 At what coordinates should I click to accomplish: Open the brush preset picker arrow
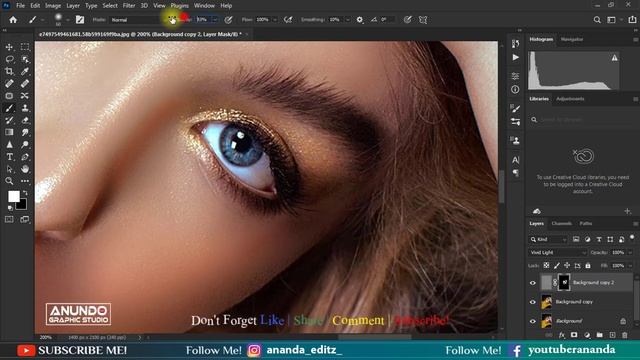tap(67, 20)
